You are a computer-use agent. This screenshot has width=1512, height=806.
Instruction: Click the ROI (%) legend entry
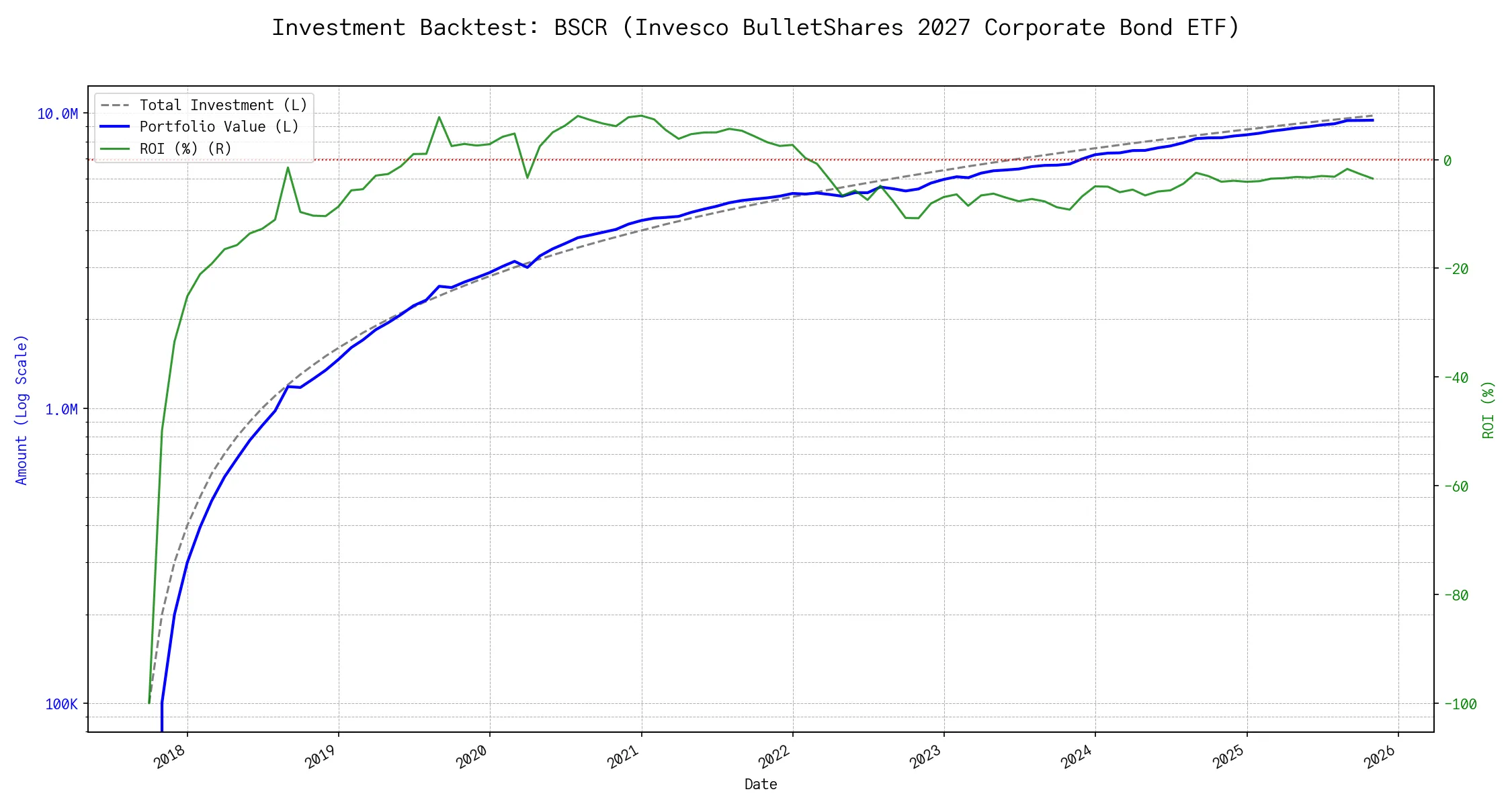point(185,148)
